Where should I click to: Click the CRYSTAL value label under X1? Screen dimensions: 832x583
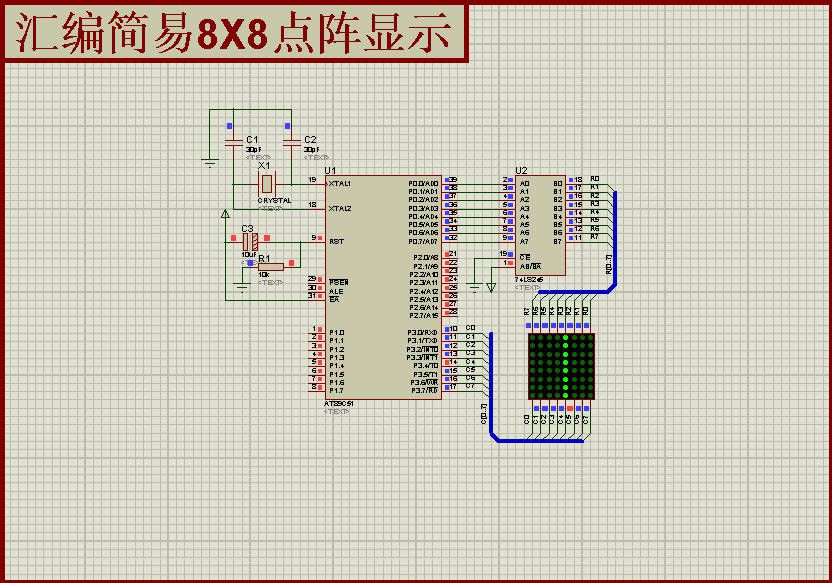pyautogui.click(x=274, y=201)
